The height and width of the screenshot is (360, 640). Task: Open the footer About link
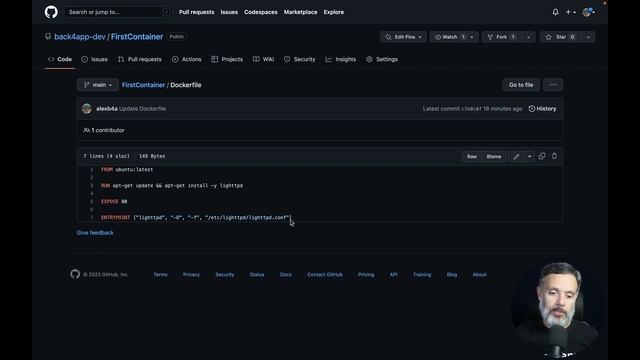pos(480,275)
